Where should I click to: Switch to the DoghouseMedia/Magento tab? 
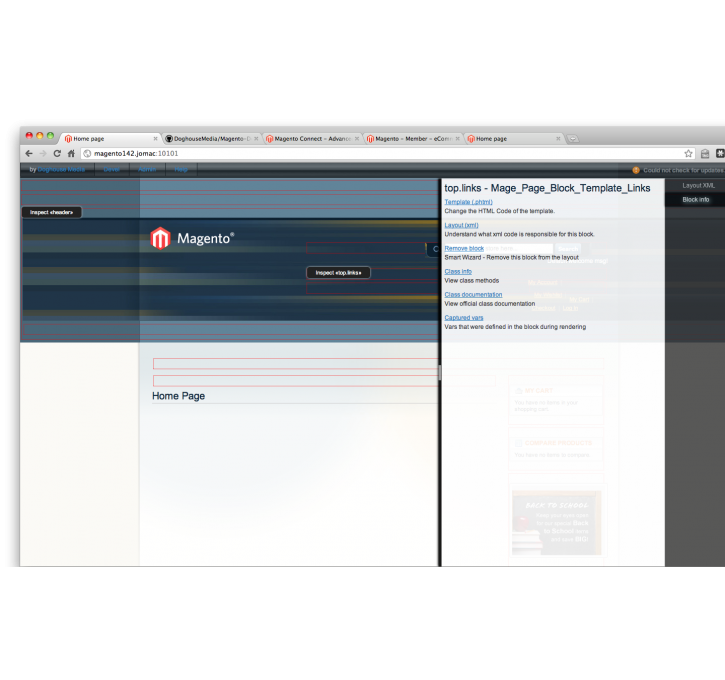point(212,139)
